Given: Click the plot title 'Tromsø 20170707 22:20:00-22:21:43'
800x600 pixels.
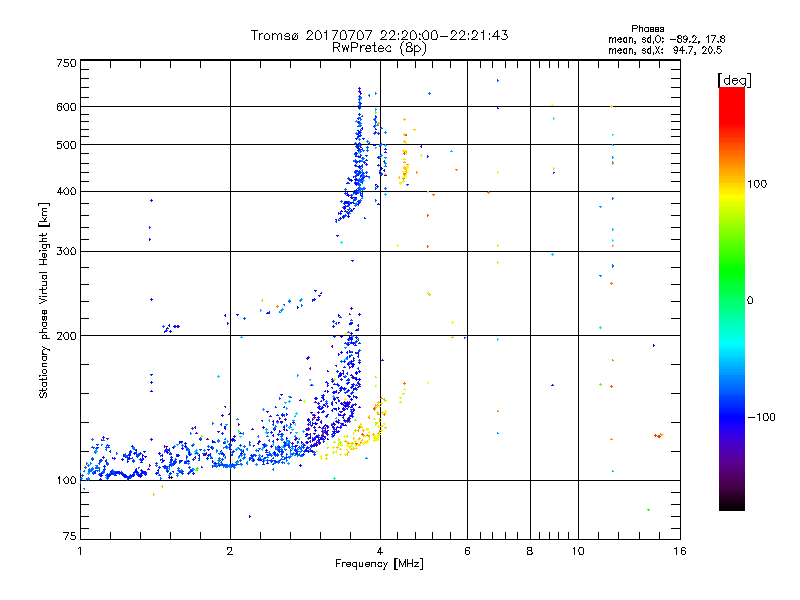Looking at the screenshot, I should point(379,35).
